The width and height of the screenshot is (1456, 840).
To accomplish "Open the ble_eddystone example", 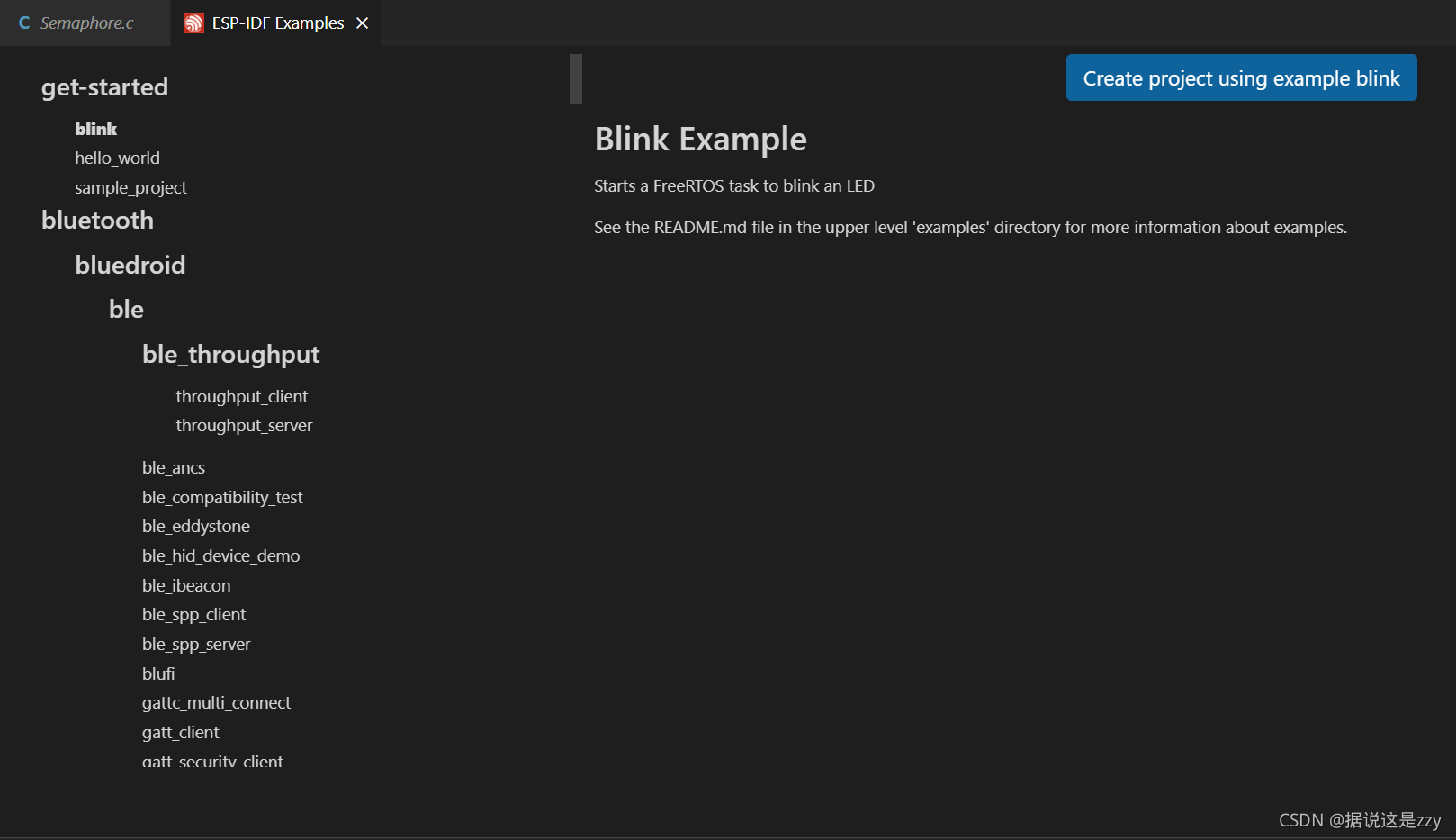I will point(196,526).
